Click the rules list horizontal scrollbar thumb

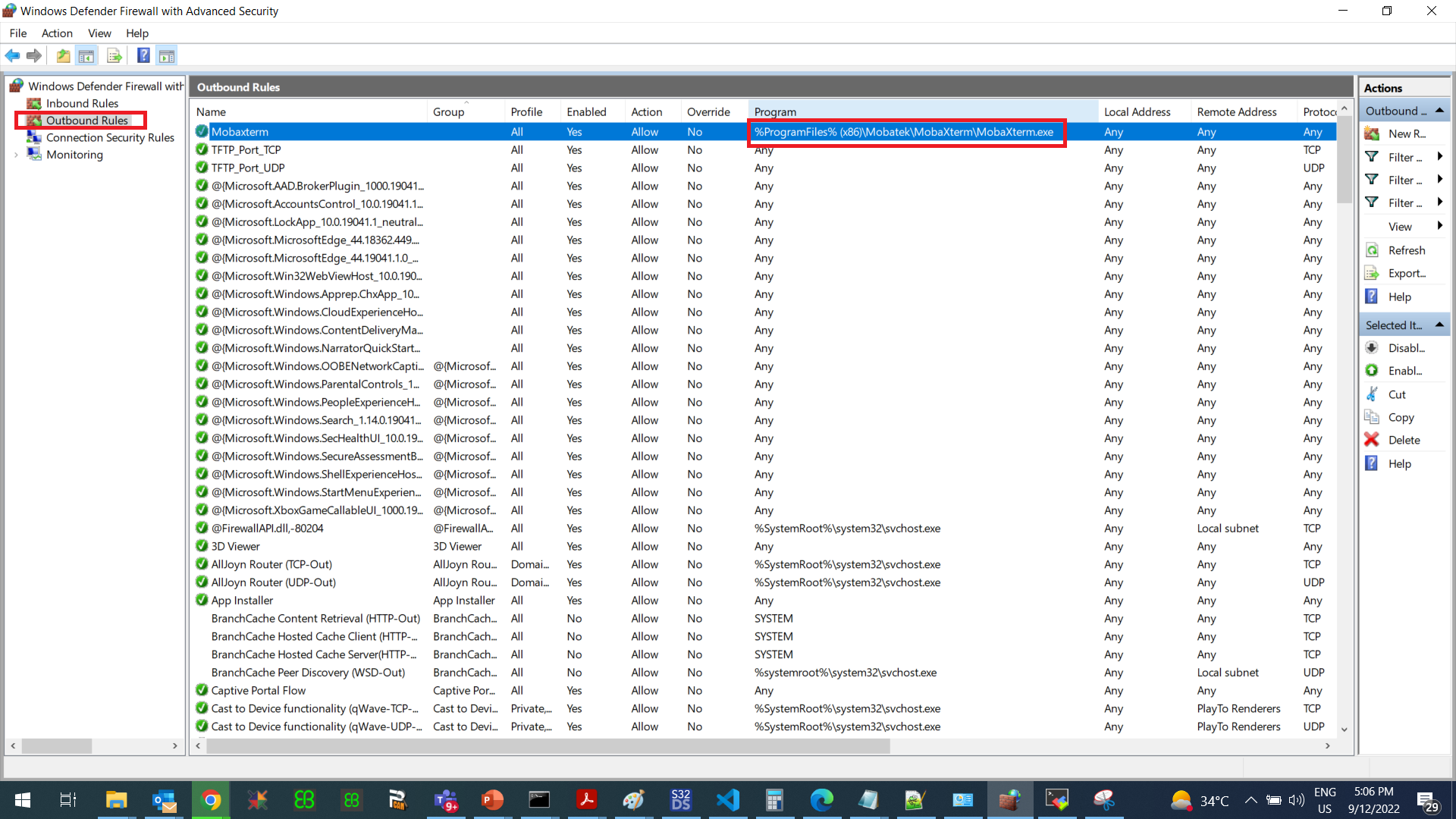[x=548, y=745]
